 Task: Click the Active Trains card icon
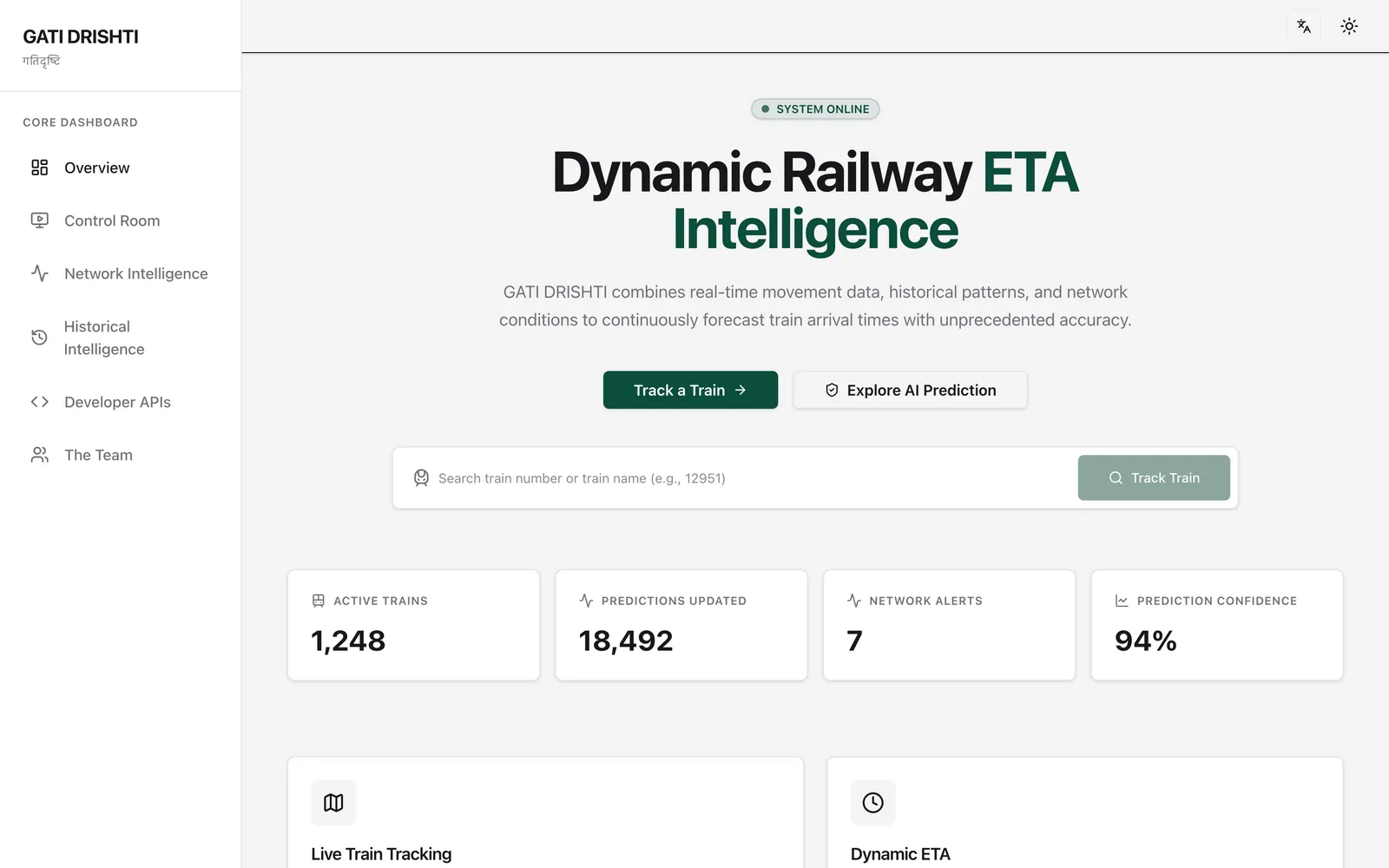click(319, 601)
